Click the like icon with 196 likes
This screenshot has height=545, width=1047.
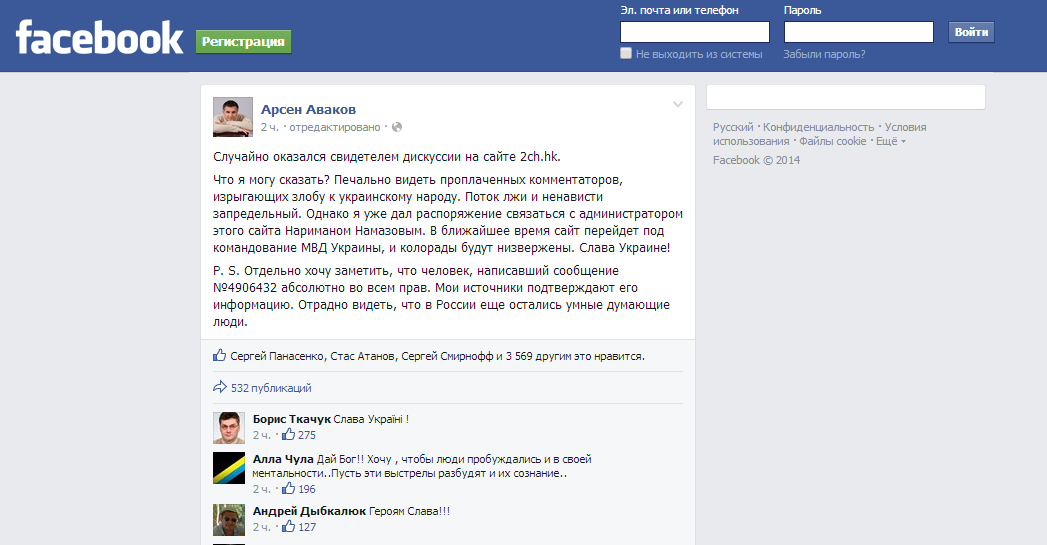coord(288,489)
